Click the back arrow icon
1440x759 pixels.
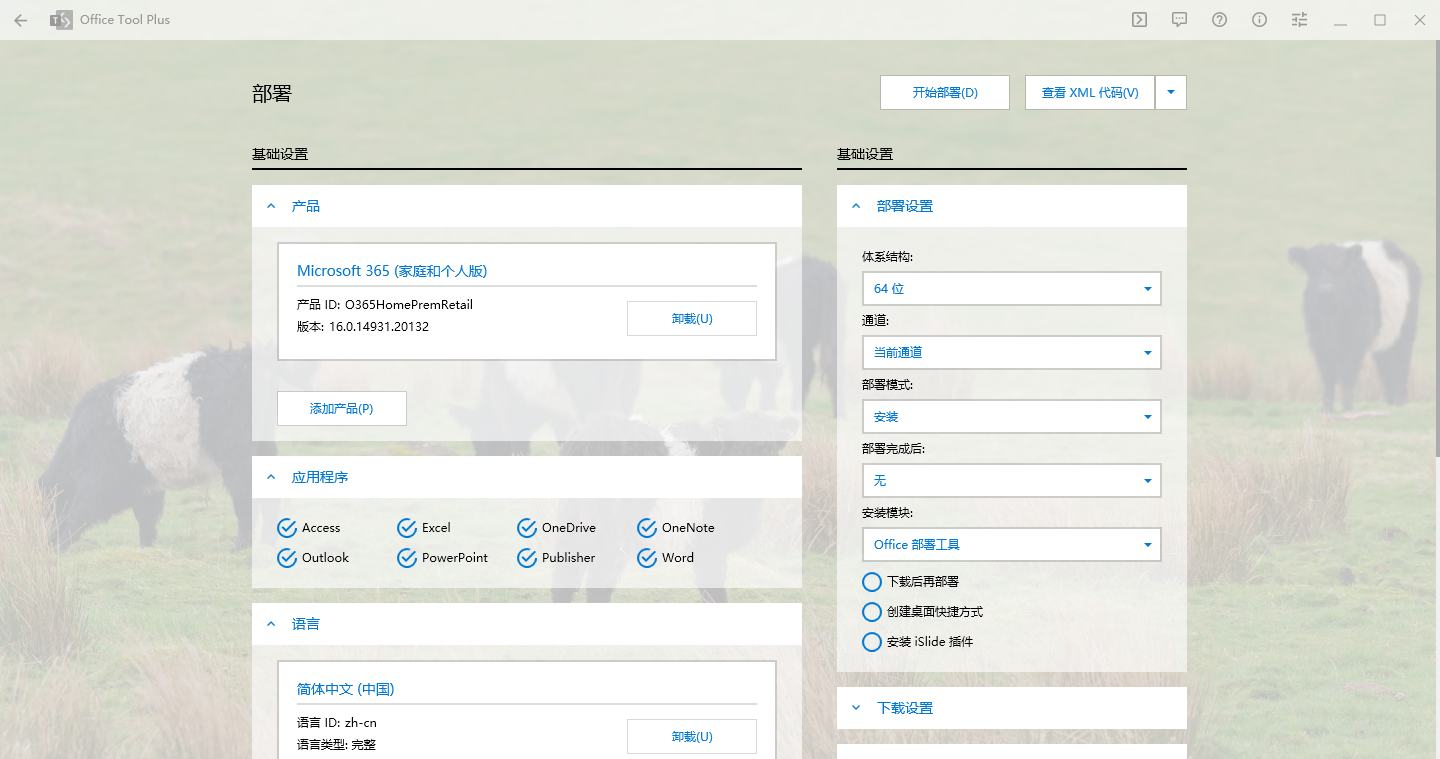click(21, 20)
